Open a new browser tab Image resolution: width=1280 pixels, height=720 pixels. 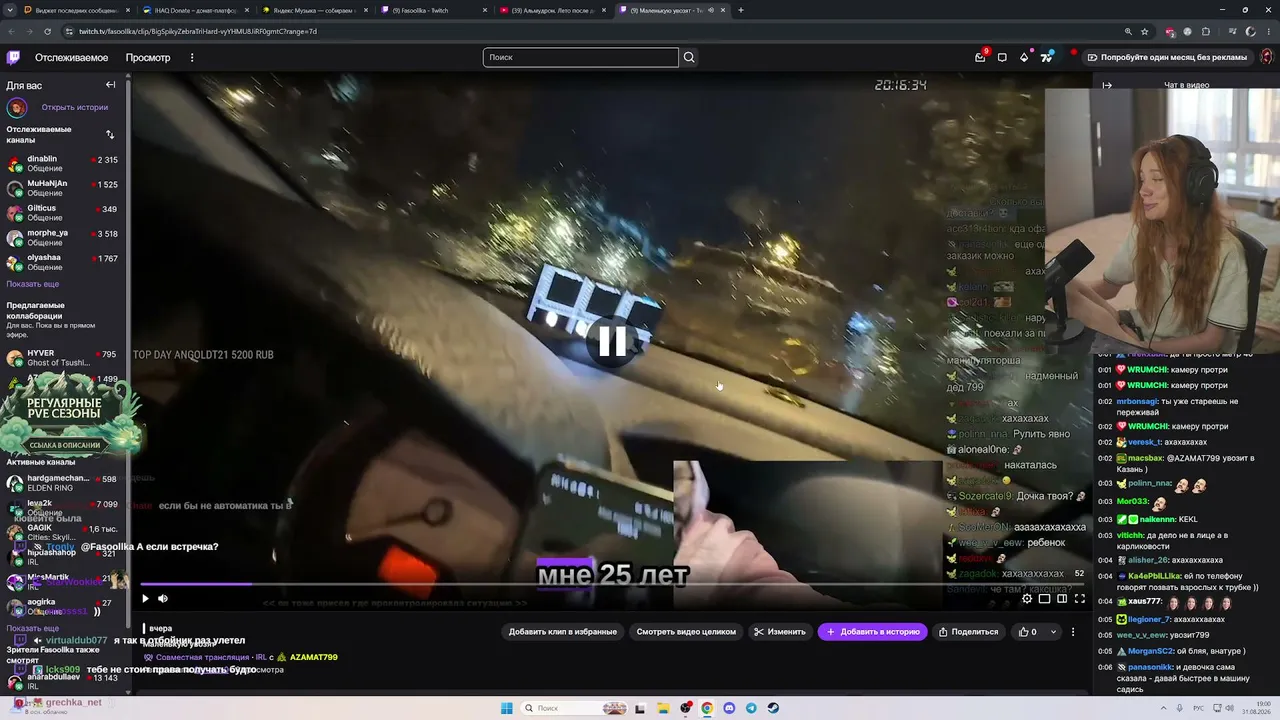pyautogui.click(x=741, y=10)
